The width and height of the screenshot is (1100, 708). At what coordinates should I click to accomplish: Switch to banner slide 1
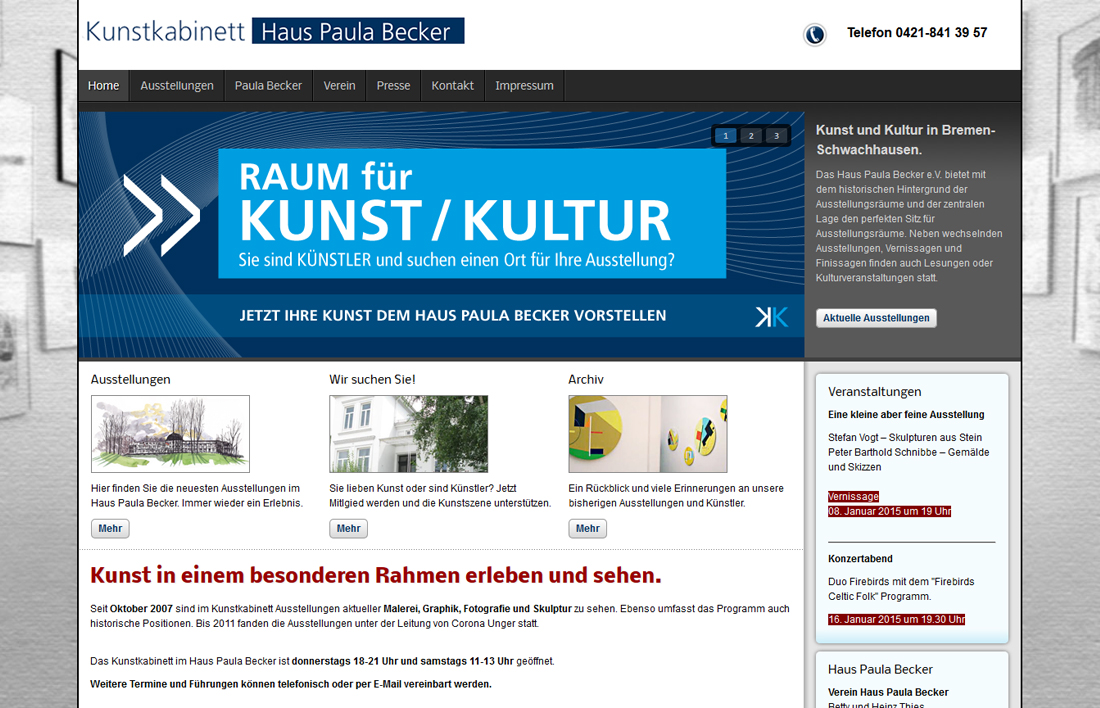(x=725, y=136)
